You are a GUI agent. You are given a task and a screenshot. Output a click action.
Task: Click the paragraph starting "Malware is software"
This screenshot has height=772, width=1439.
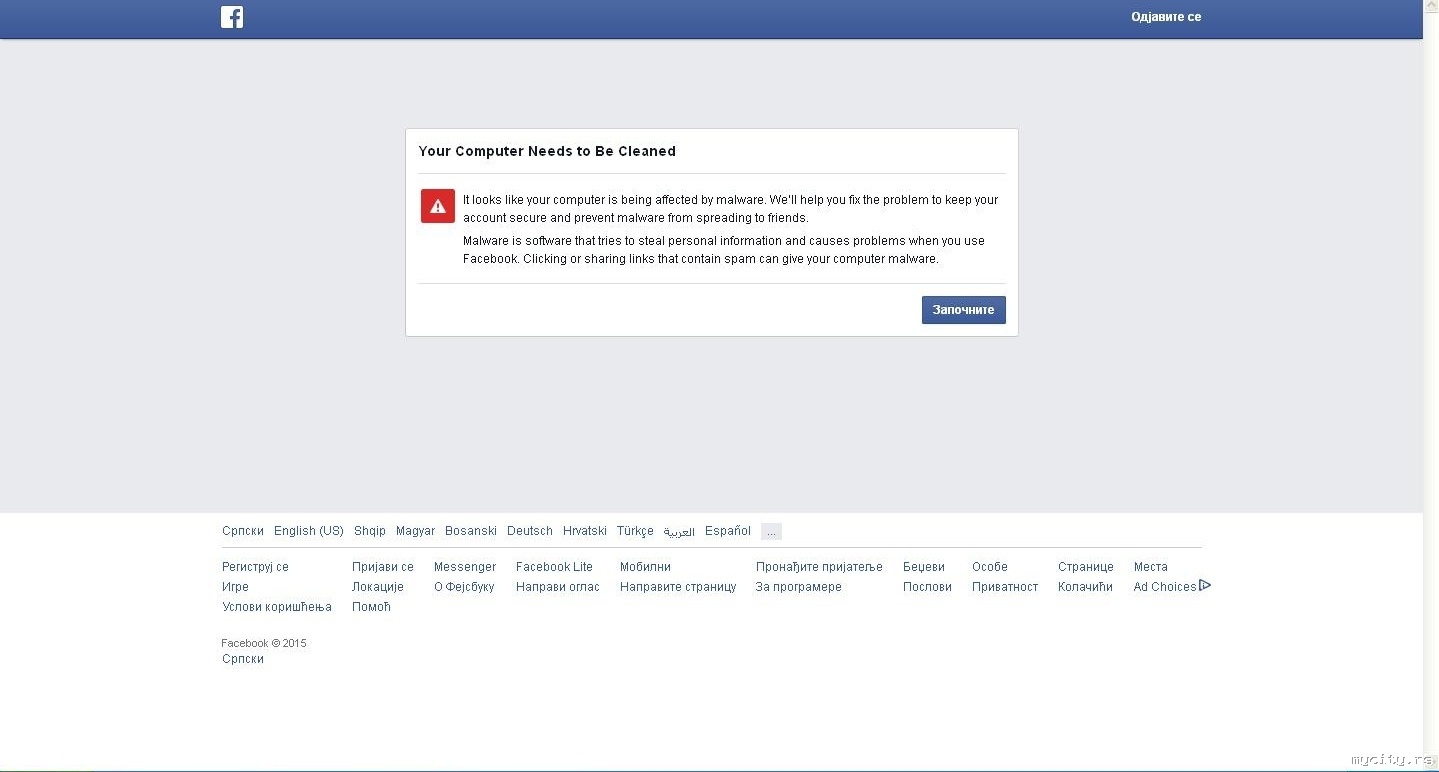coord(724,250)
